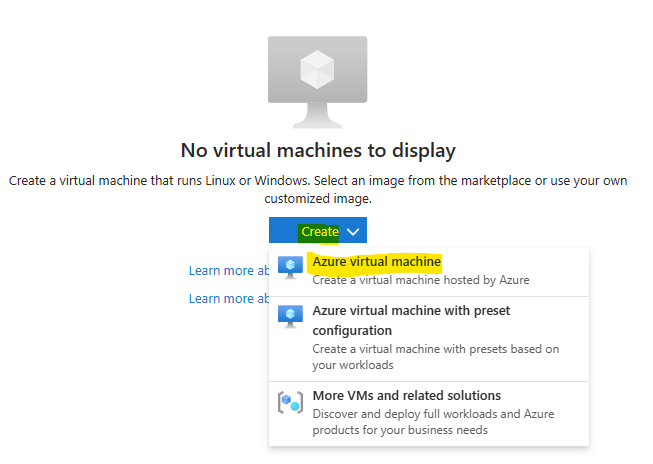Screen dimensions: 653x464
Task: Open More VMs and related solutions
Action: 429,414
